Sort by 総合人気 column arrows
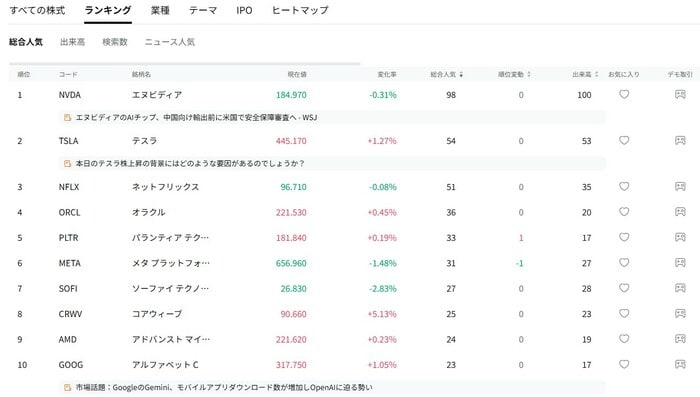700x397 pixels. click(x=461, y=74)
